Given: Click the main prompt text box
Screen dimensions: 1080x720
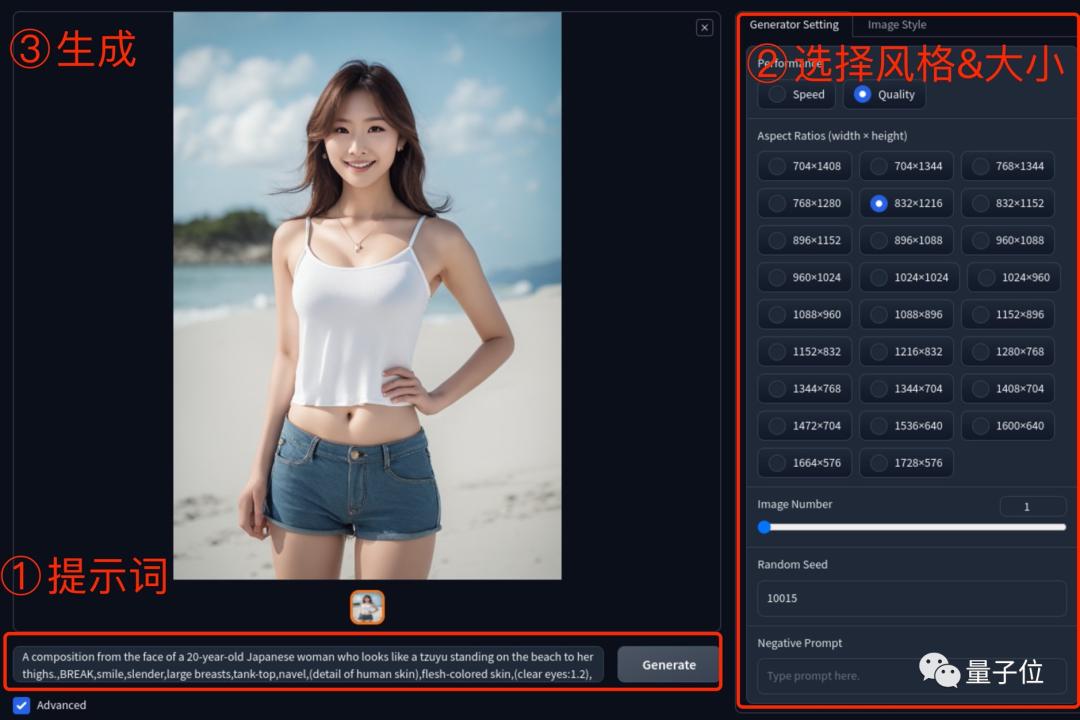Looking at the screenshot, I should point(308,665).
